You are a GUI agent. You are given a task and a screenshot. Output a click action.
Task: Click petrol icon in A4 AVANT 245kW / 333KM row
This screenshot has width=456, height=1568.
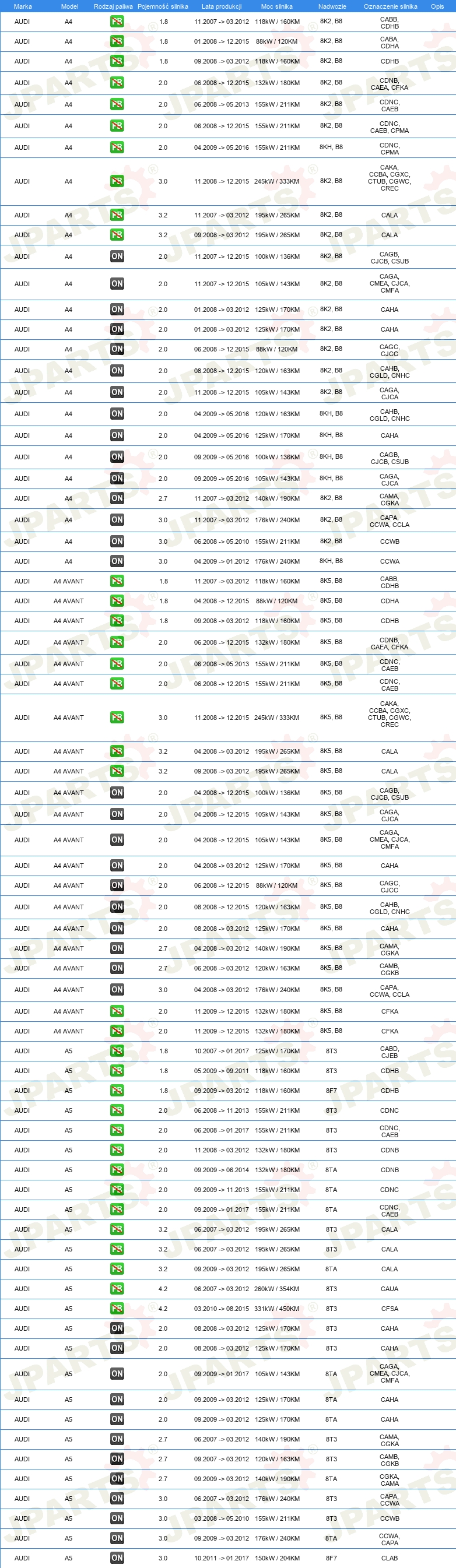[117, 718]
